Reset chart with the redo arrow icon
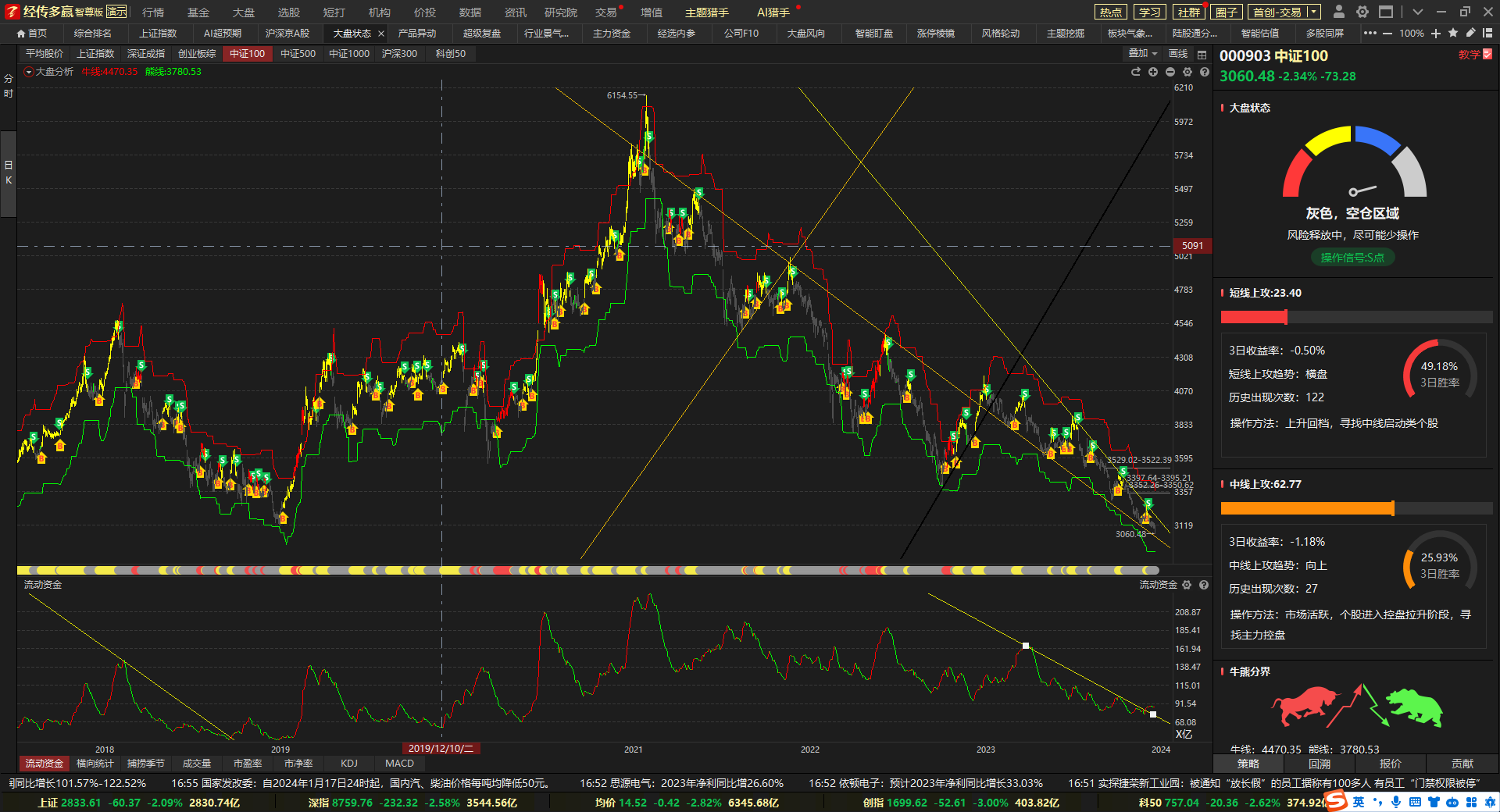The image size is (1500, 812). 1136,72
